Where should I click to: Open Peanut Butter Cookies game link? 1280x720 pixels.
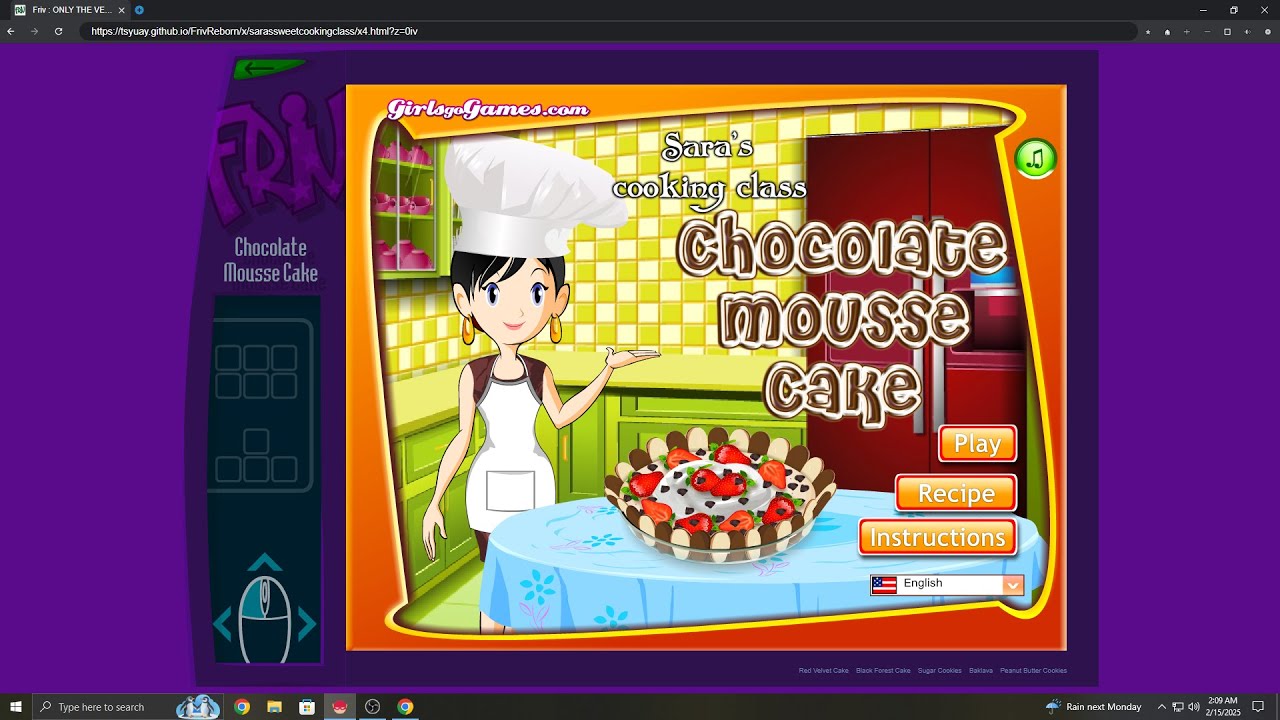point(1033,671)
